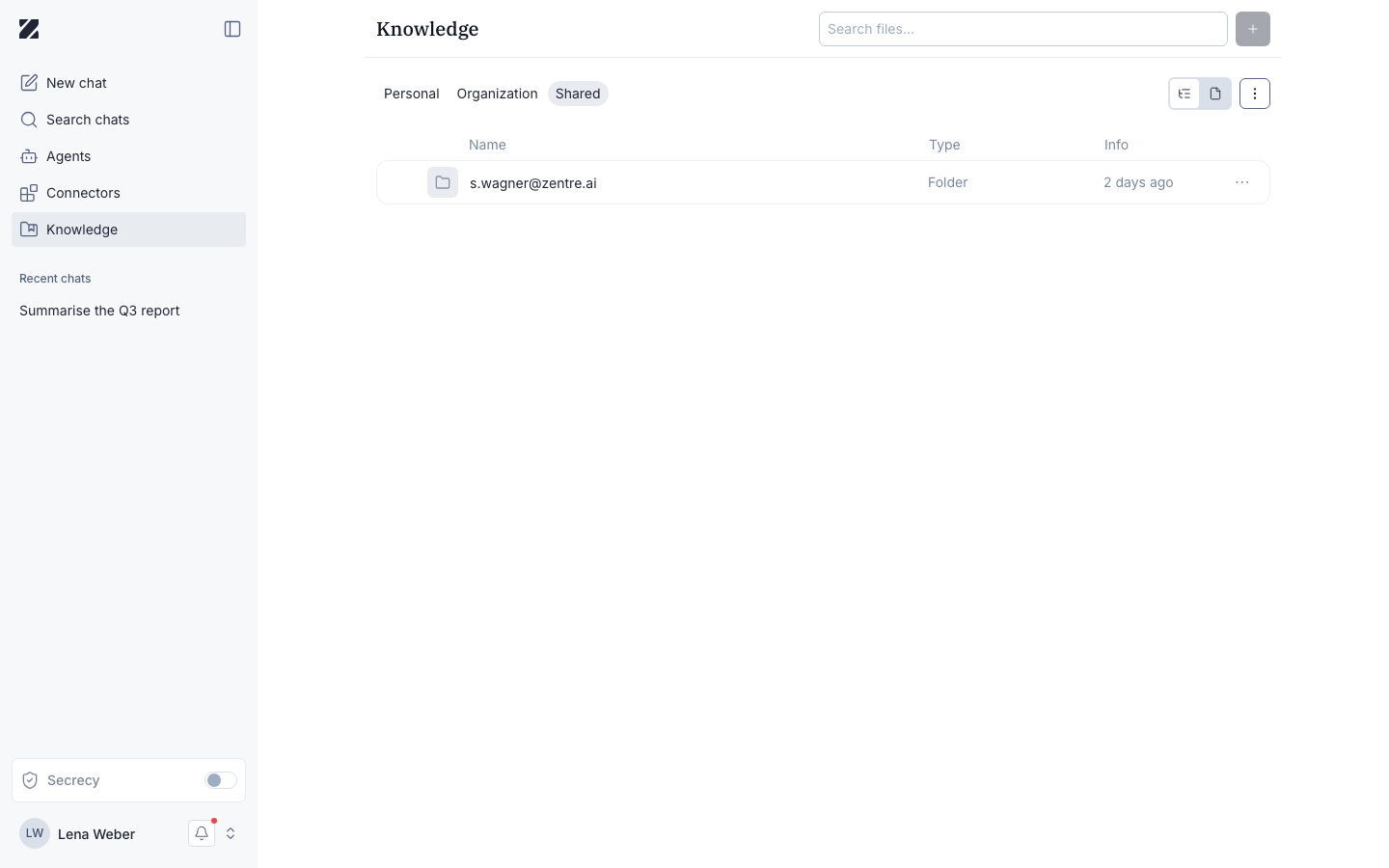Switch to Personal tab

pos(412,94)
